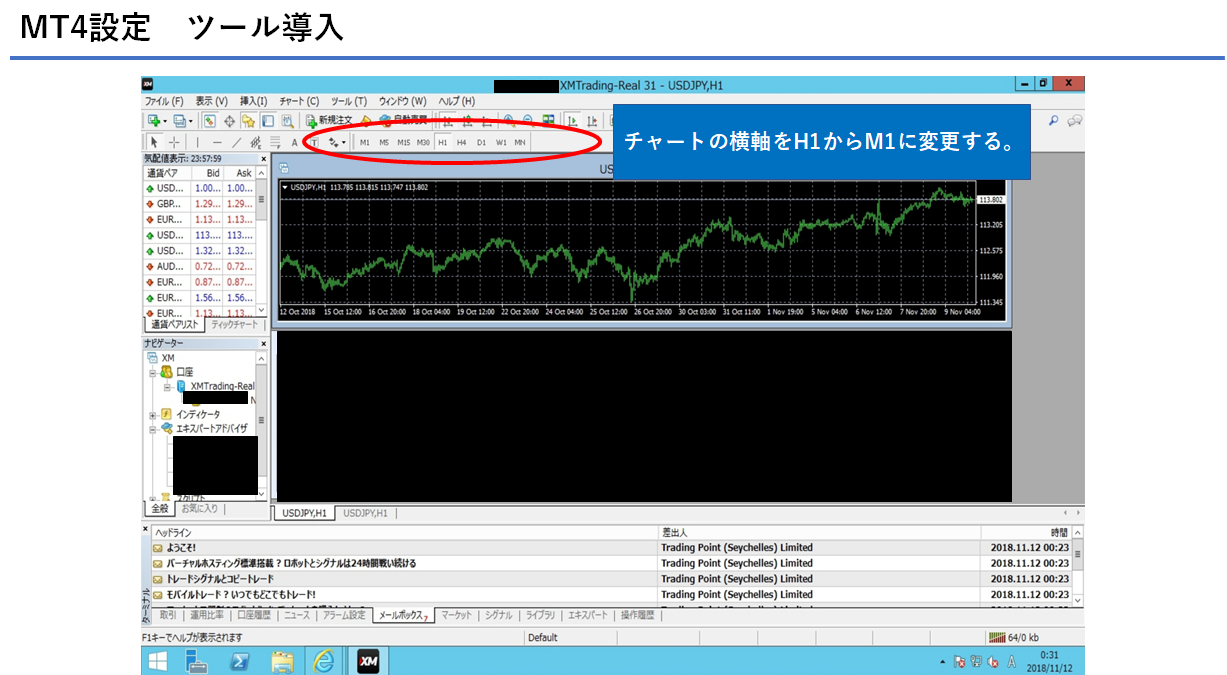Switch chart timeframe to H4
Screen dimensions: 1227x675
461,142
